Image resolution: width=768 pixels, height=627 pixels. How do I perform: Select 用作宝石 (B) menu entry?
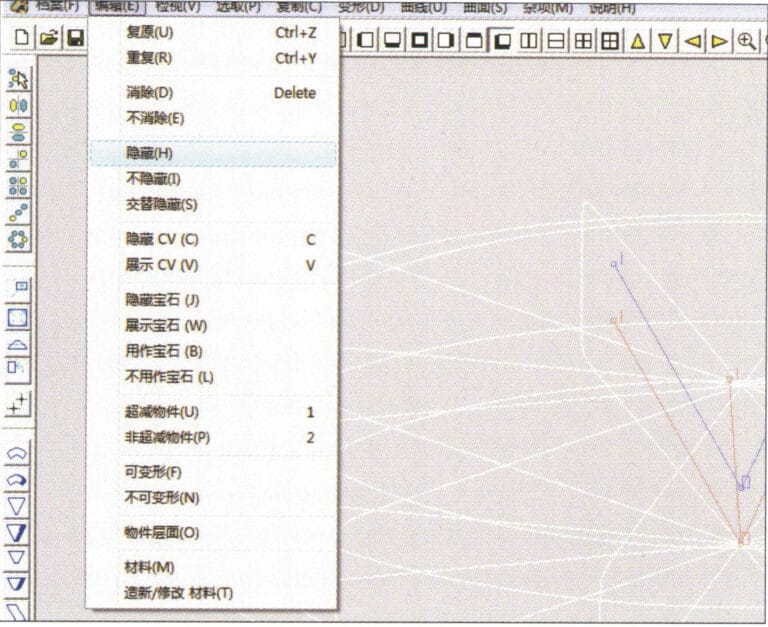[x=213, y=351]
